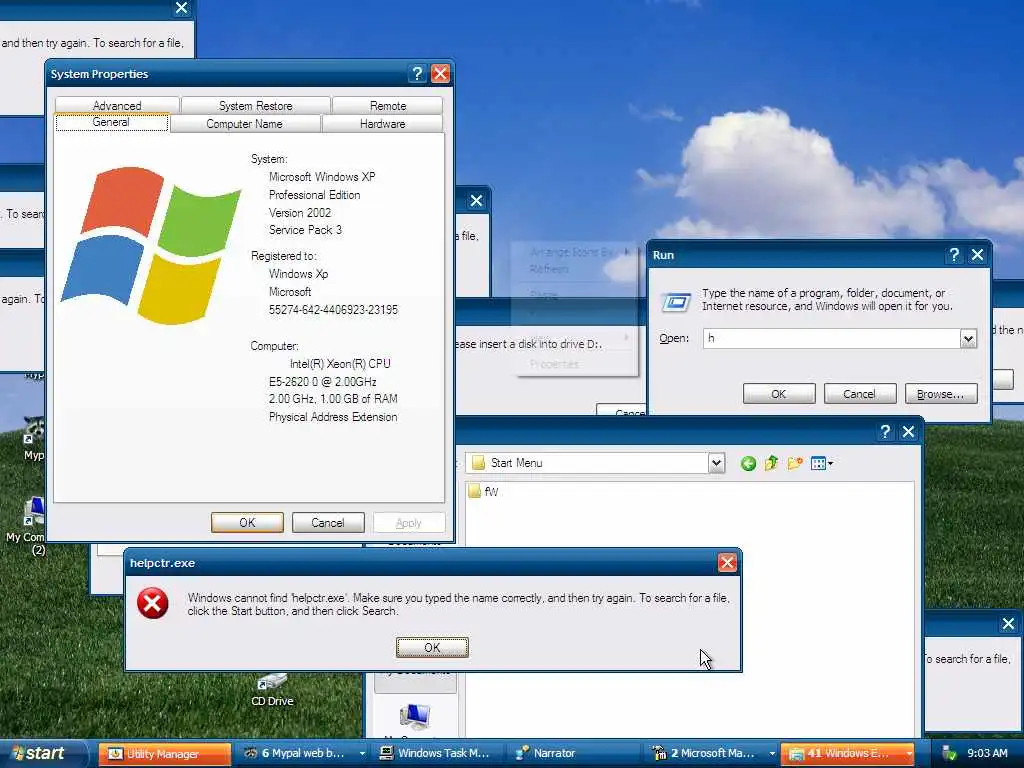Click the browse dialog help question mark

tap(885, 432)
